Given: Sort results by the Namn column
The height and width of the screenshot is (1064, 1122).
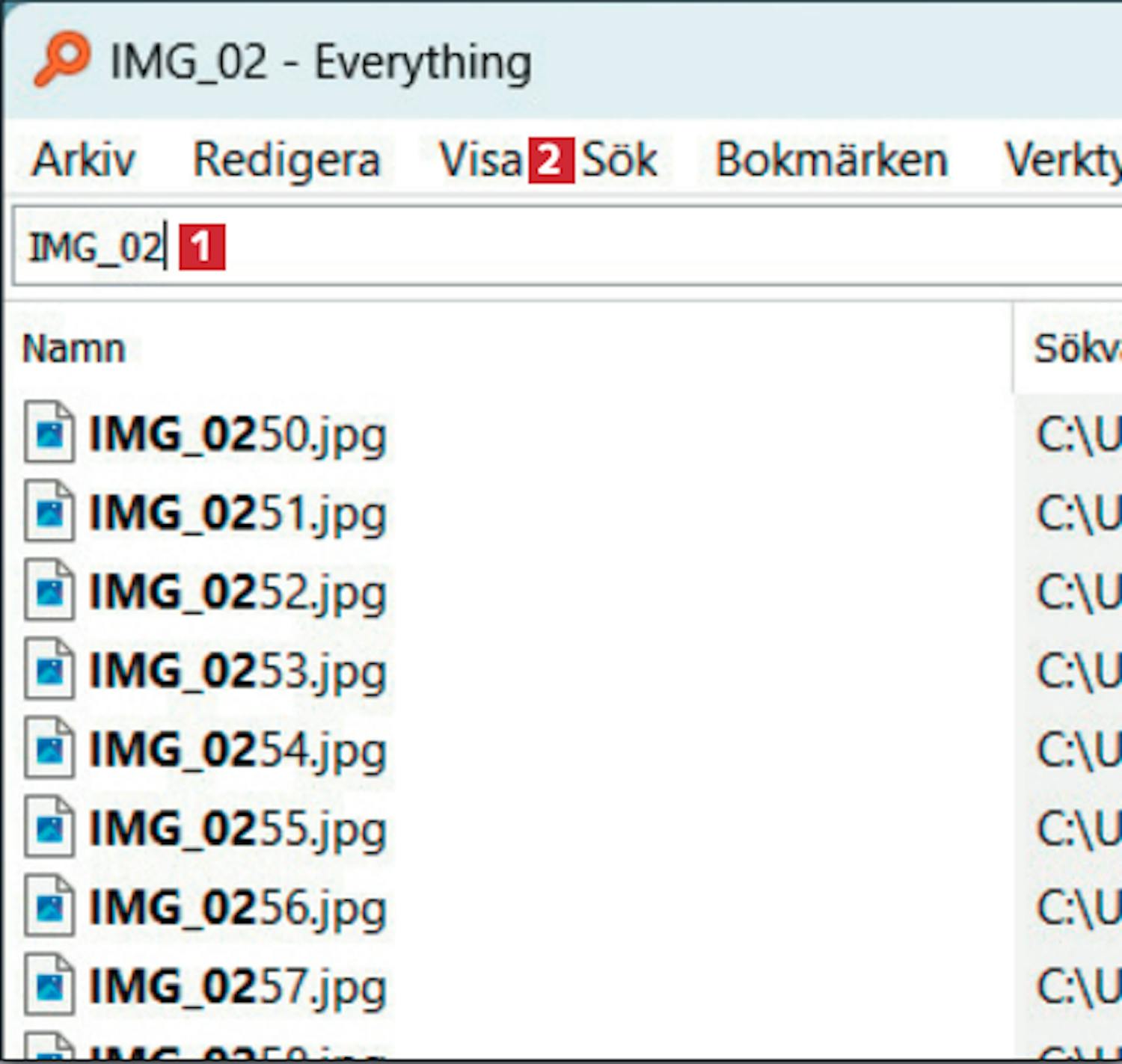Looking at the screenshot, I should (509, 348).
